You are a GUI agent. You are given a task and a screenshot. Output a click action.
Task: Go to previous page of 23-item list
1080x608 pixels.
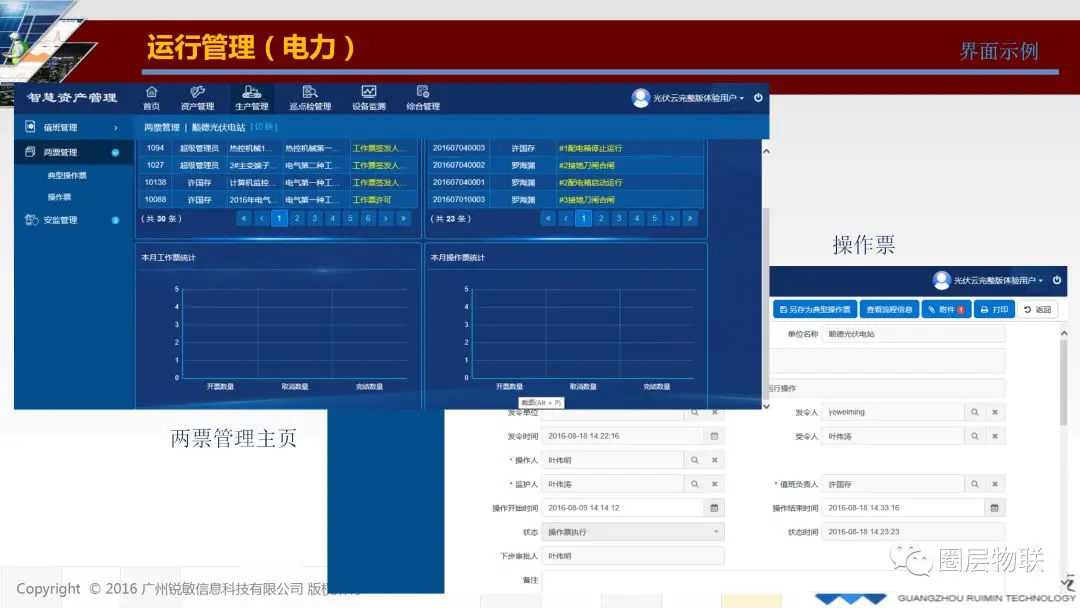click(x=565, y=218)
